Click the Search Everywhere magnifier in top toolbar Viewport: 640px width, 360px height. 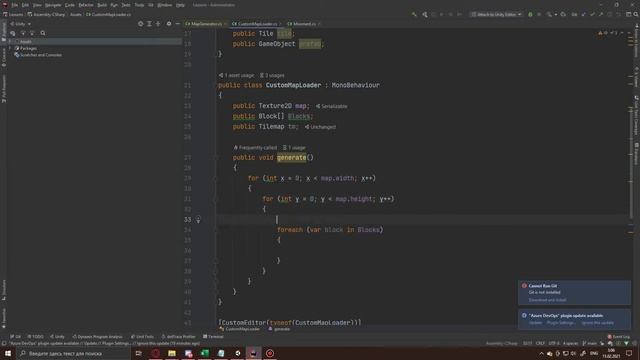636,14
